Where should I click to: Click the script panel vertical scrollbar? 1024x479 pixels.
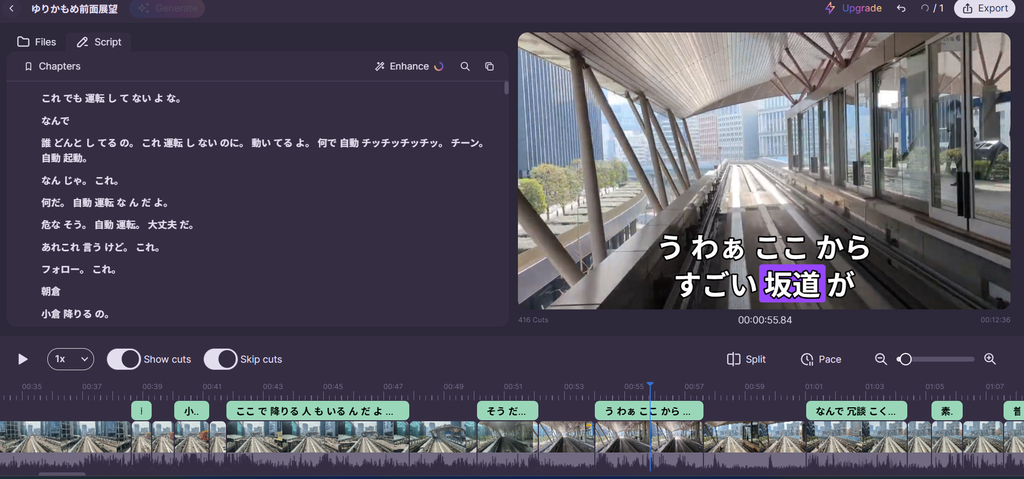[506, 89]
